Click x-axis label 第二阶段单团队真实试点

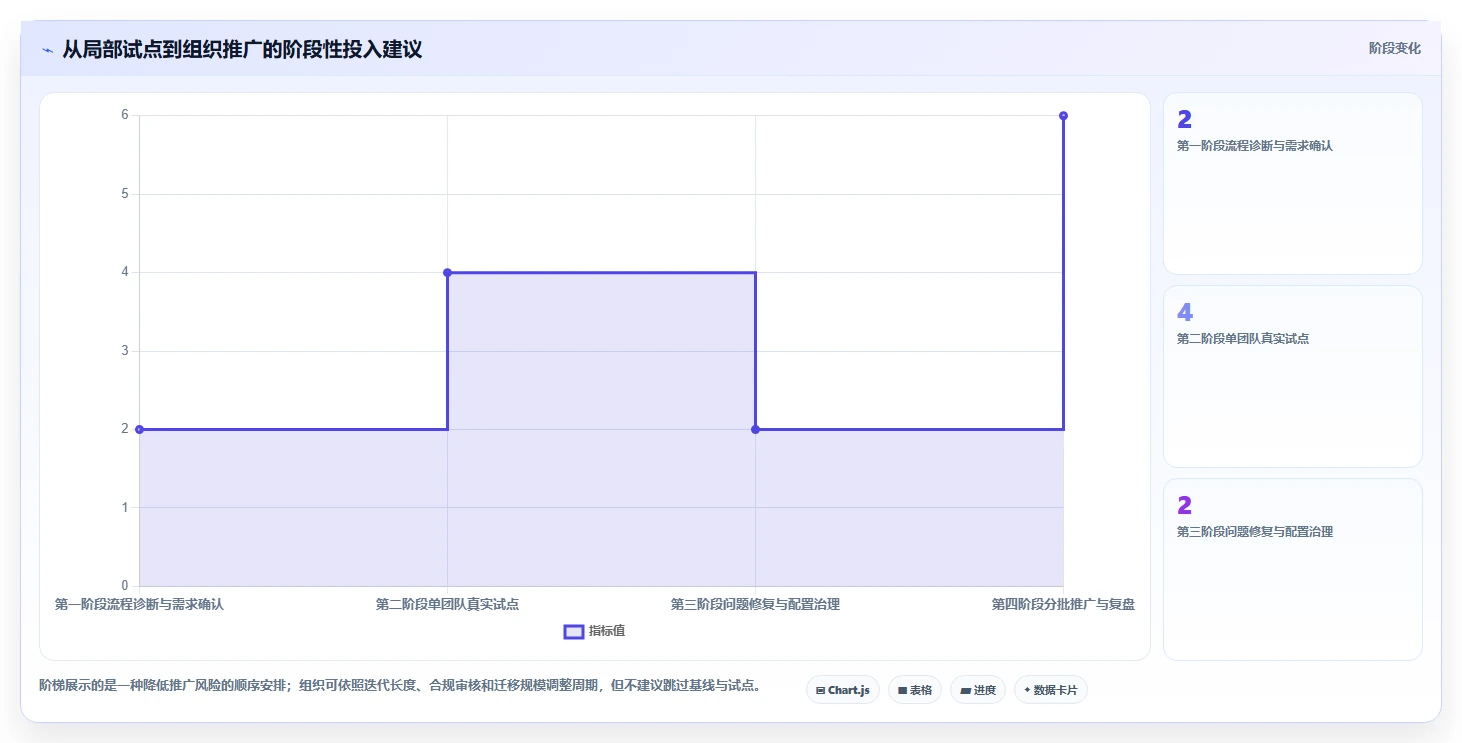[447, 604]
